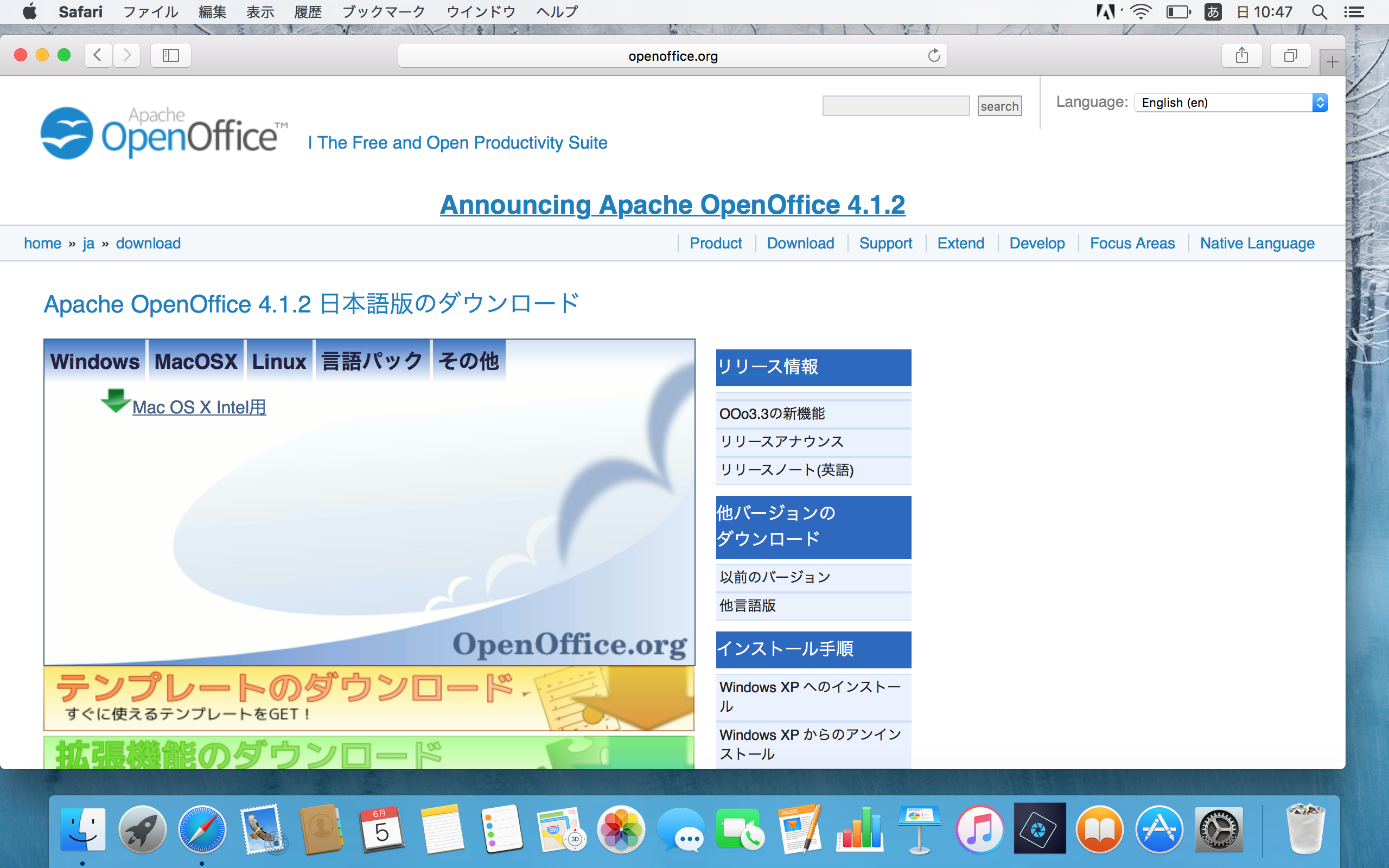Open FaceTime in the Dock
Screen dimensions: 1389x868
740,829
